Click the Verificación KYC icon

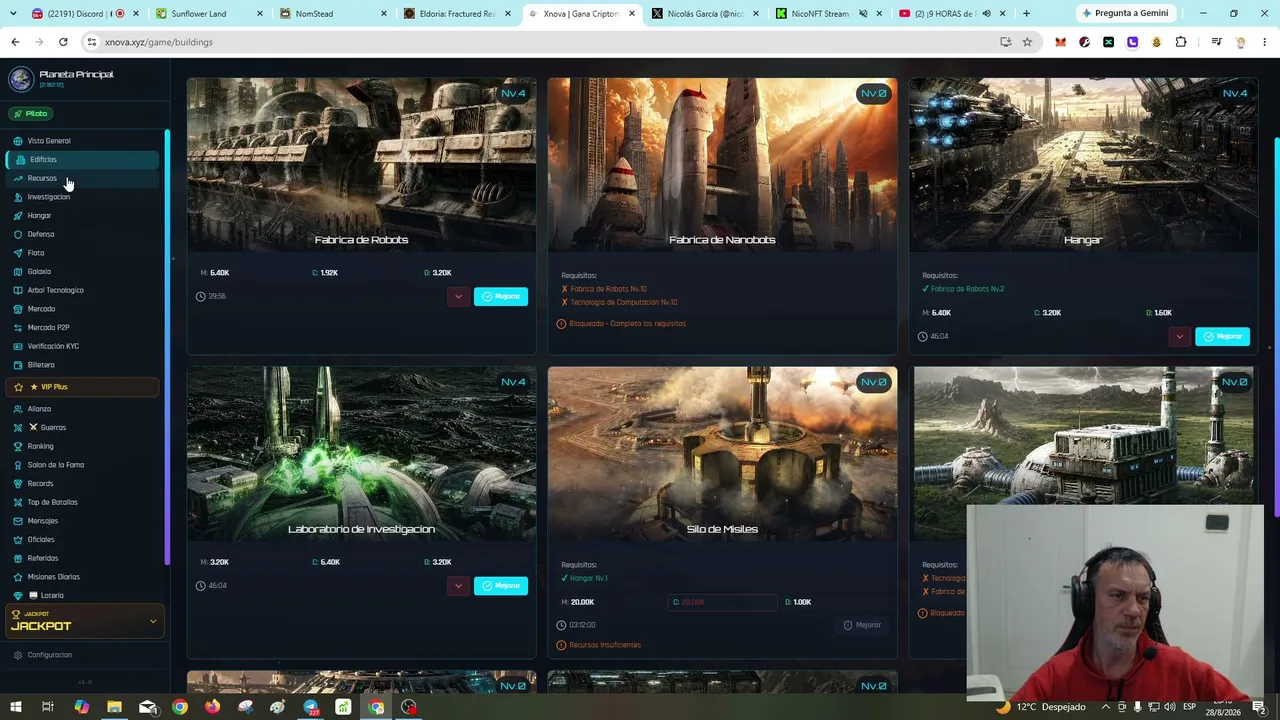point(18,346)
